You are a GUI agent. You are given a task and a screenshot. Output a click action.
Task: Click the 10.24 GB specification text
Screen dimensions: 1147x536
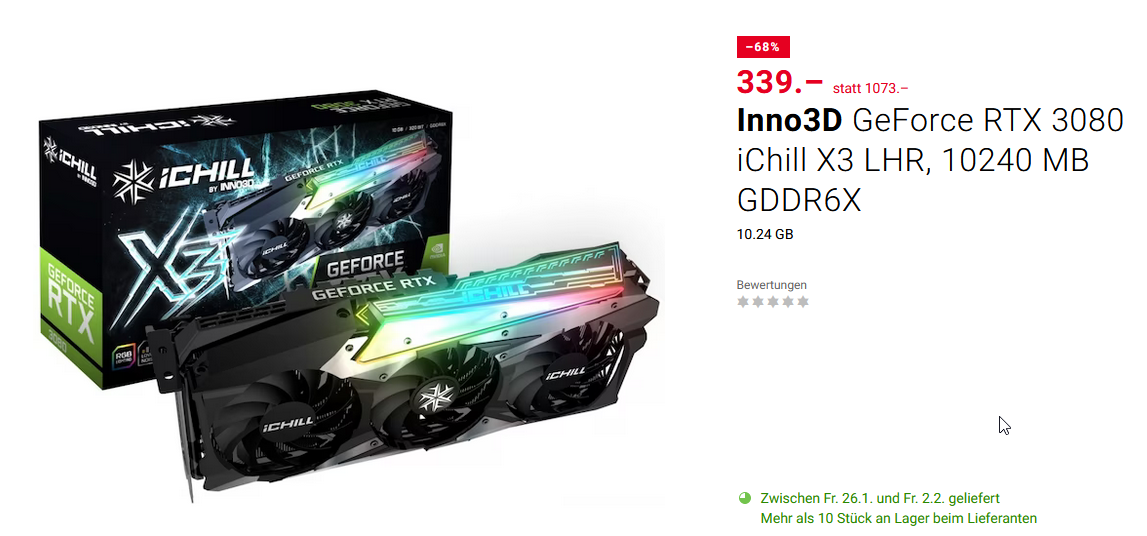pos(765,235)
